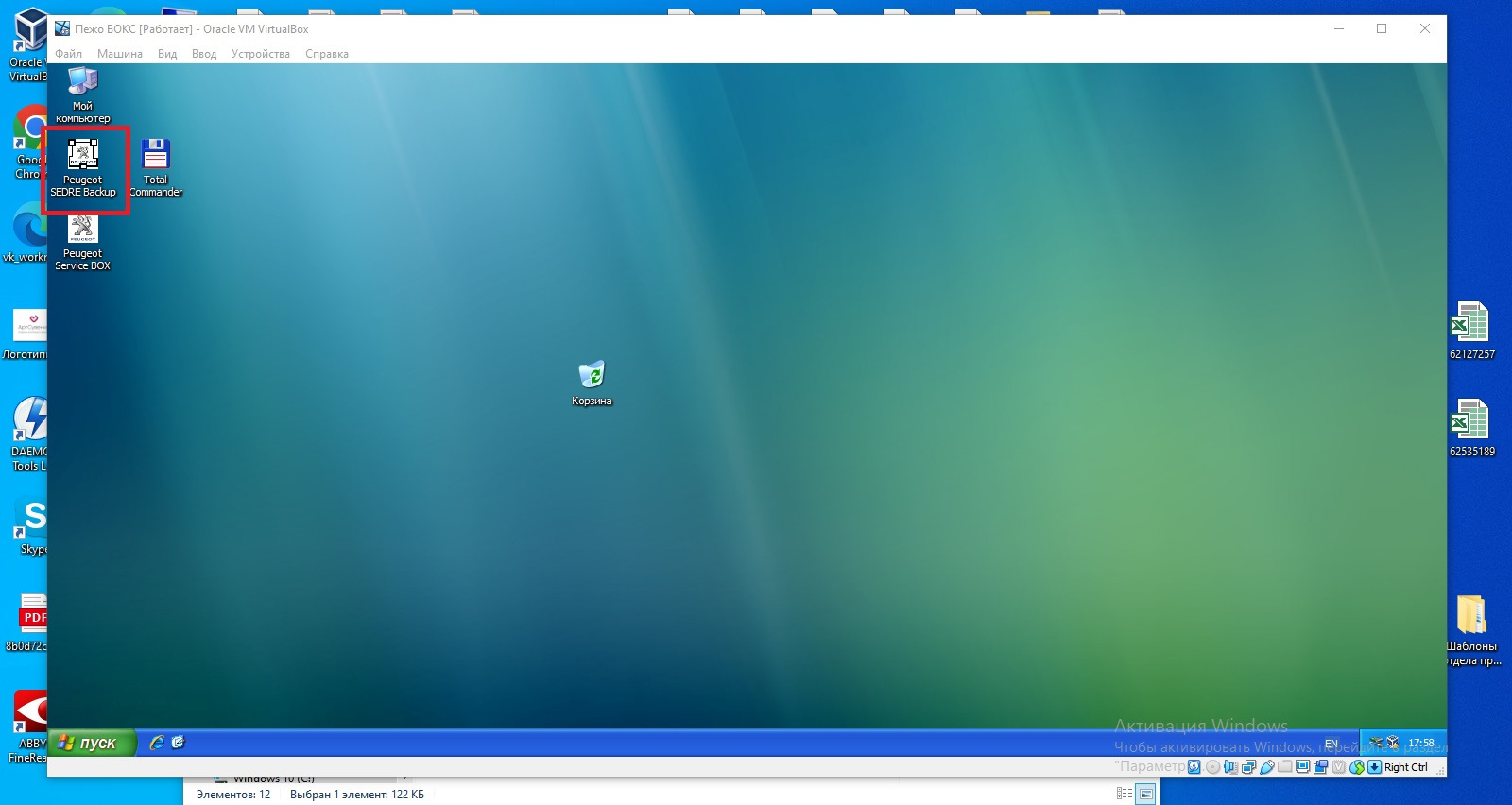The height and width of the screenshot is (805, 1512).
Task: Maximize the VirtualBox window
Action: (1382, 28)
